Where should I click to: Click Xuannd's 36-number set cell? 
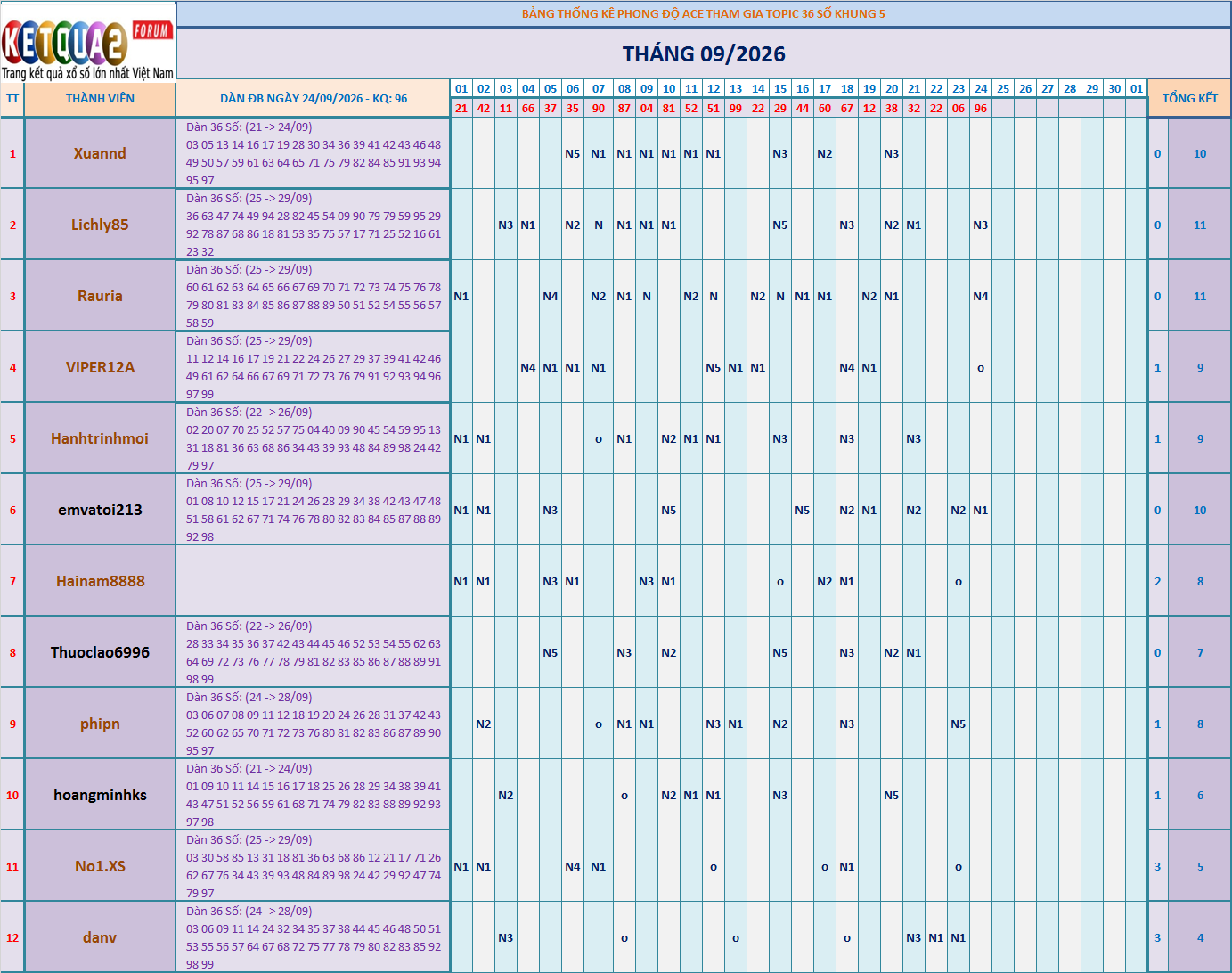(x=314, y=153)
